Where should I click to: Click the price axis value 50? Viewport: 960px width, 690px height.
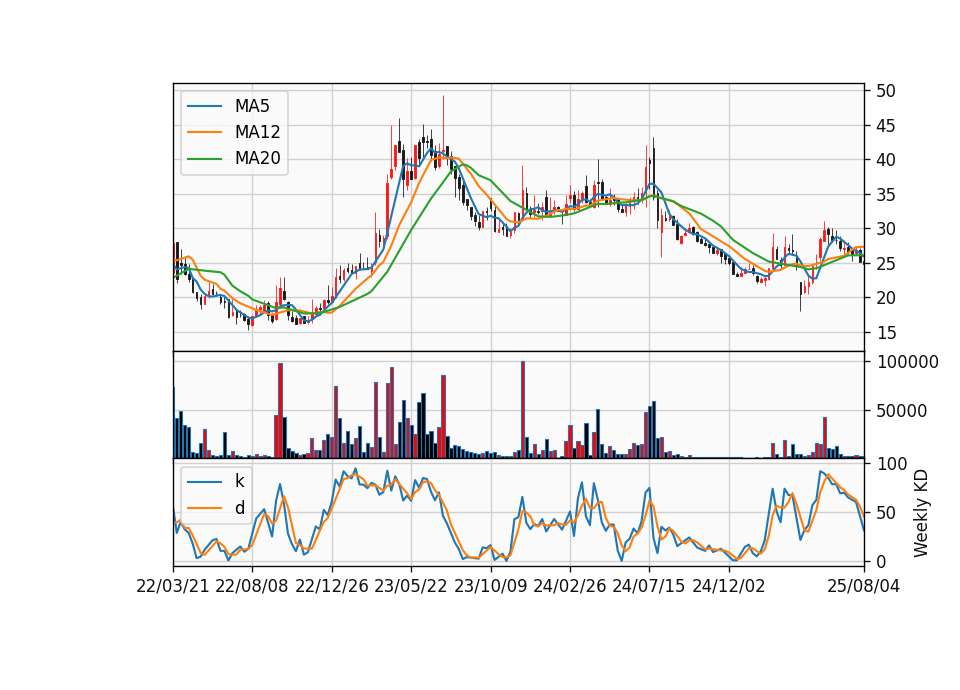pyautogui.click(x=886, y=91)
